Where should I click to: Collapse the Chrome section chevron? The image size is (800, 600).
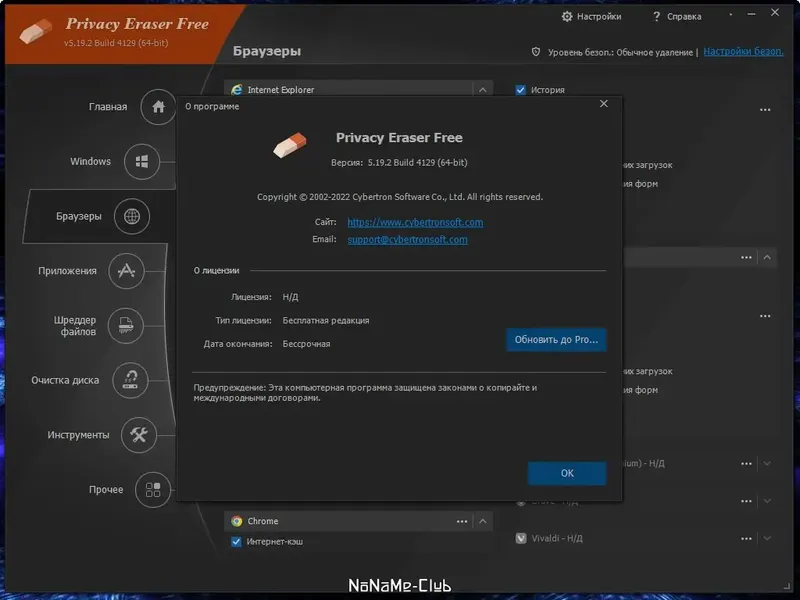pos(483,521)
